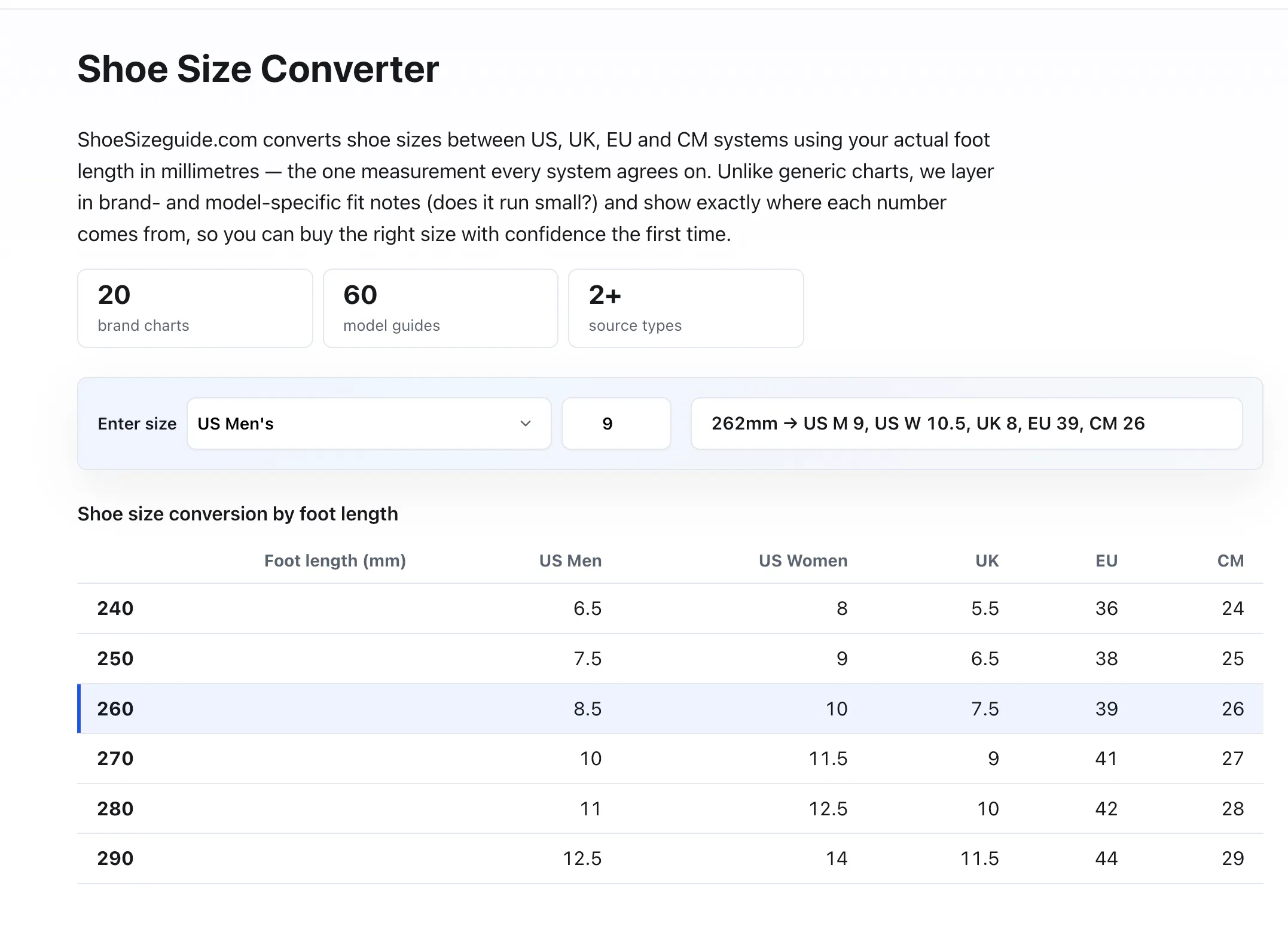Click the size input field showing 9
The width and height of the screenshot is (1288, 926).
click(x=616, y=424)
